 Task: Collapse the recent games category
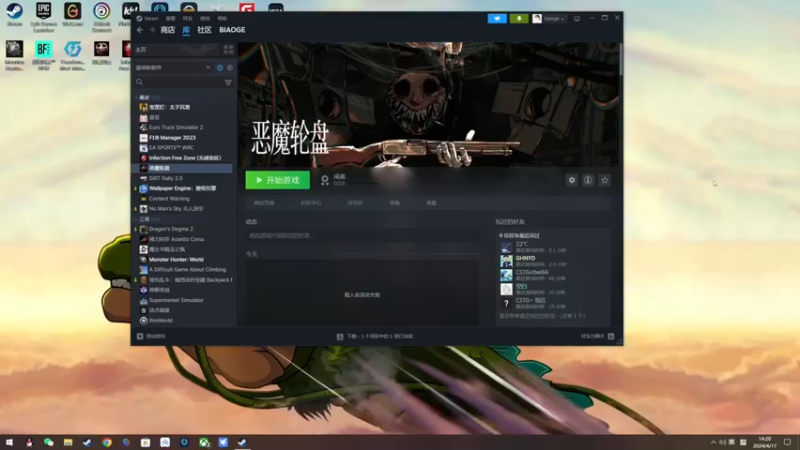(x=148, y=97)
